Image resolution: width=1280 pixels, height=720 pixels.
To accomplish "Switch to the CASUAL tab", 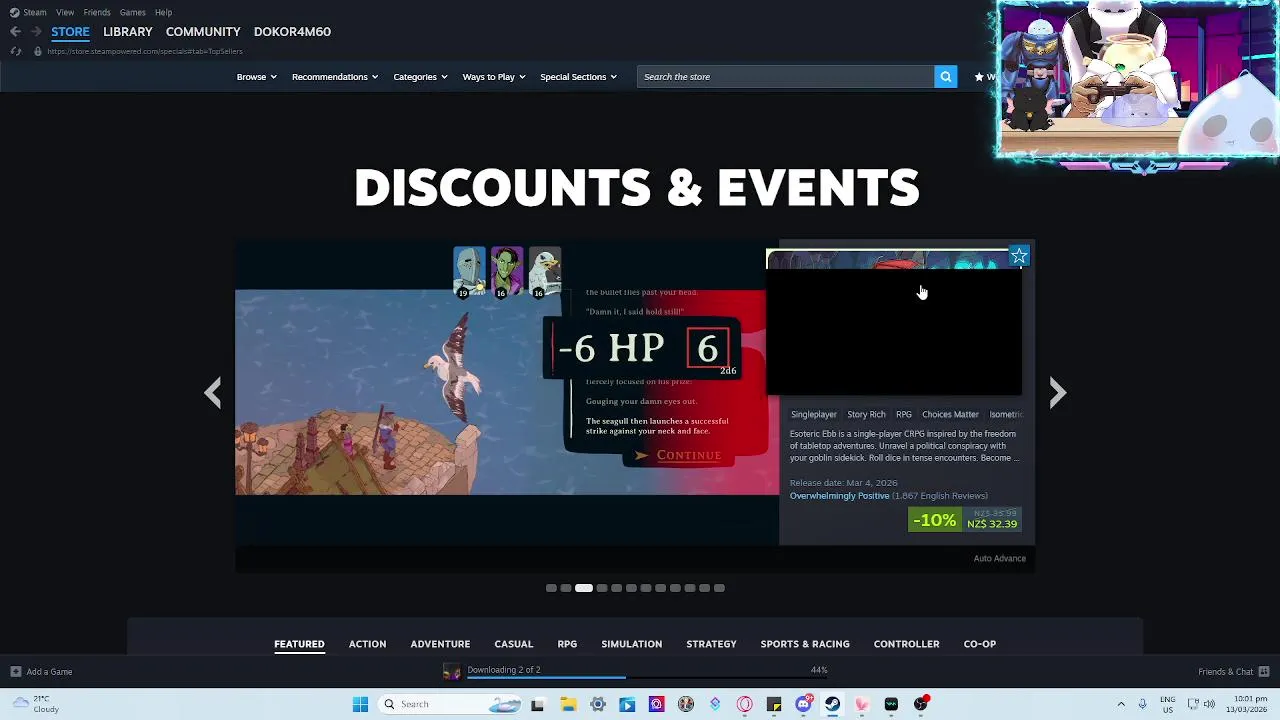I will (514, 644).
